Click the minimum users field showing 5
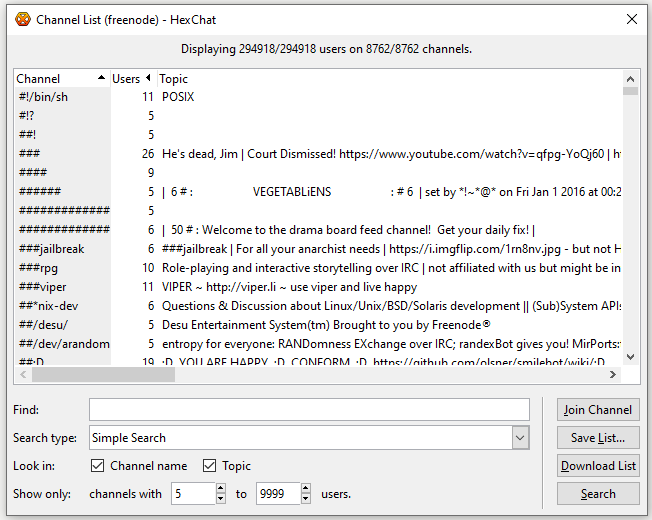The width and height of the screenshot is (652, 520). coord(194,494)
